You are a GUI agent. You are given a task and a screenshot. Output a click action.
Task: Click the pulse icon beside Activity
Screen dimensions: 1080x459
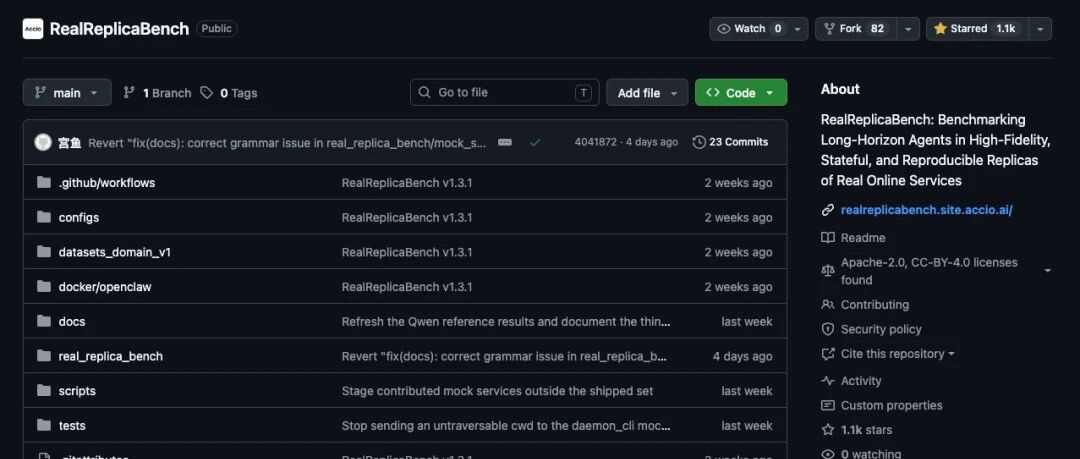click(x=828, y=380)
